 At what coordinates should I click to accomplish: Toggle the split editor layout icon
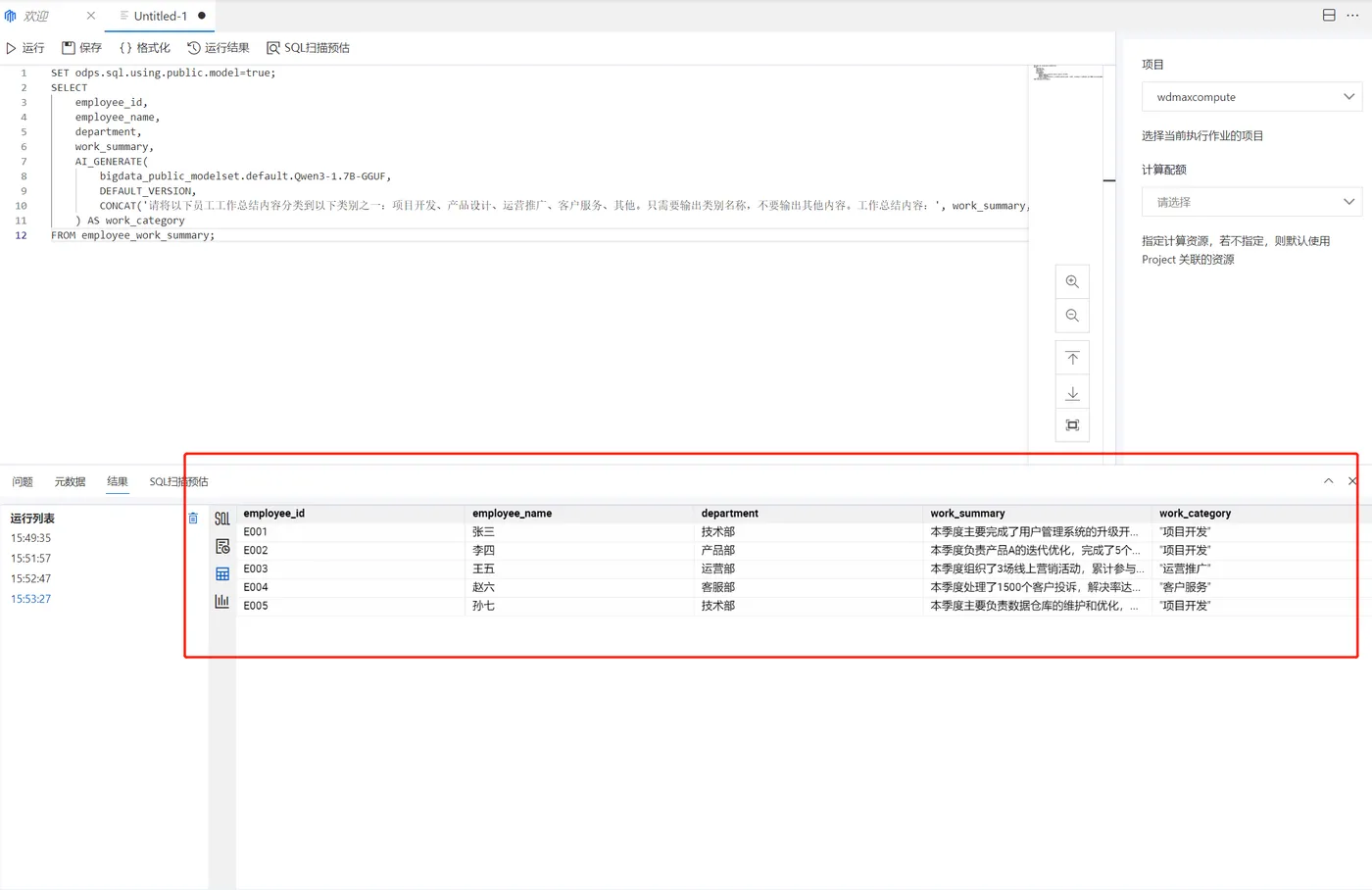[x=1329, y=15]
